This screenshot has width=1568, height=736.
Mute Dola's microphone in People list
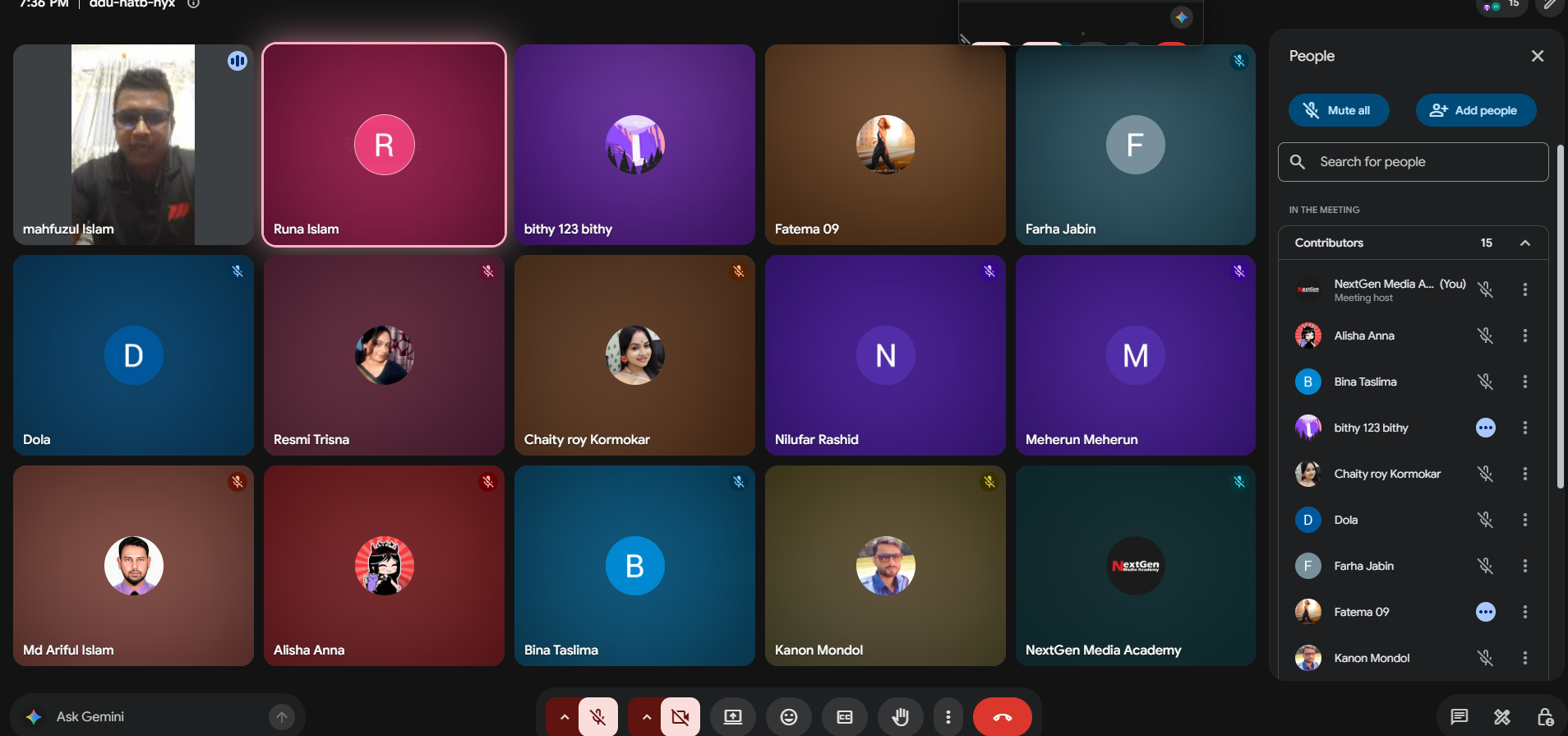tap(1486, 520)
